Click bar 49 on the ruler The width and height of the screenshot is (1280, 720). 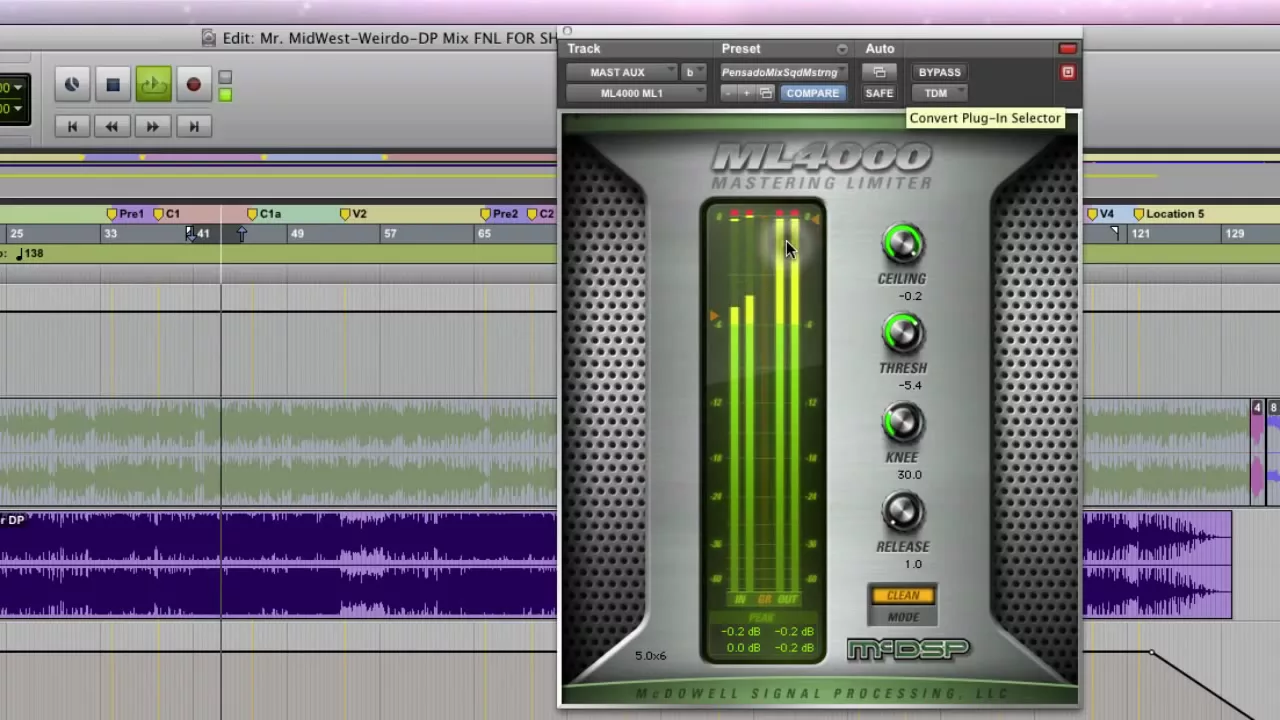[296, 234]
